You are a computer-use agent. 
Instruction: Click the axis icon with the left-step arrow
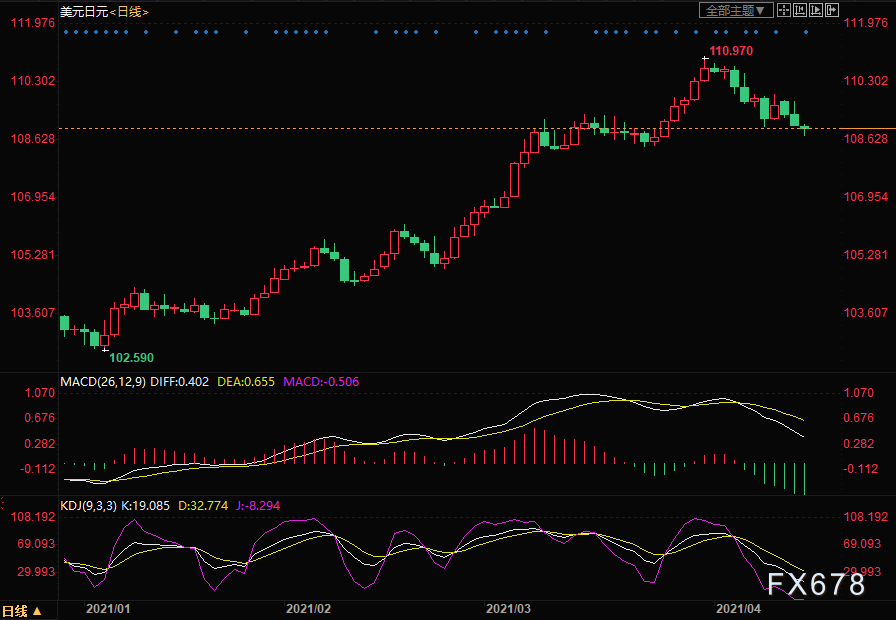800,10
